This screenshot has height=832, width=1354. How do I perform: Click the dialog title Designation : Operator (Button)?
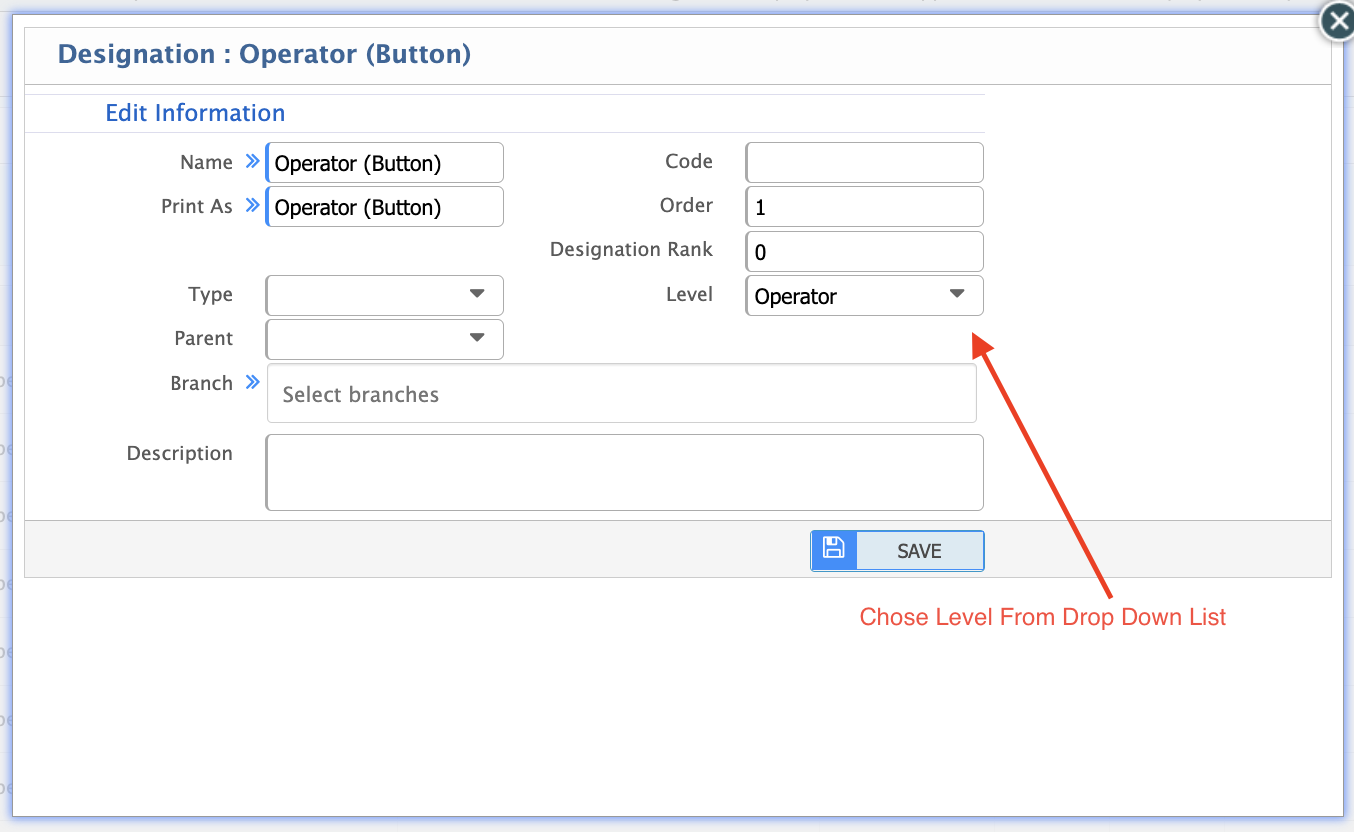[265, 53]
